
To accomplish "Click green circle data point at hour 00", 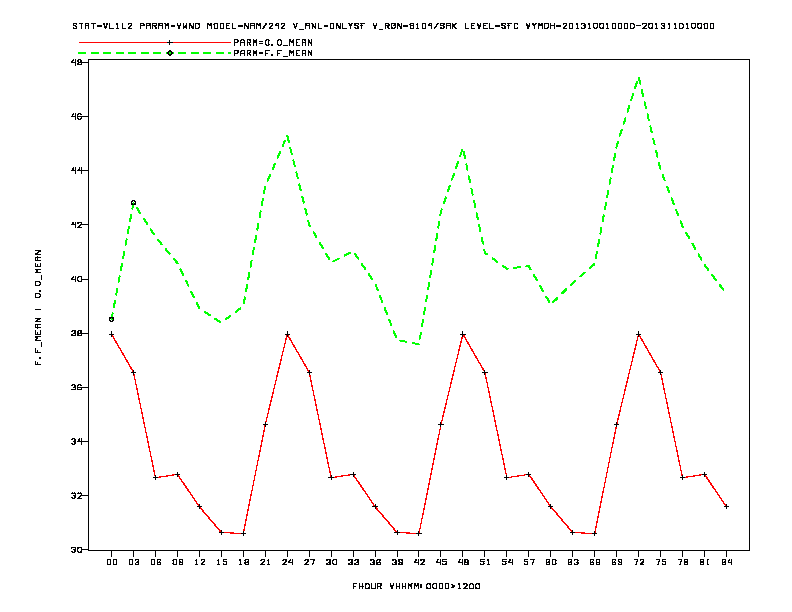I will (112, 319).
